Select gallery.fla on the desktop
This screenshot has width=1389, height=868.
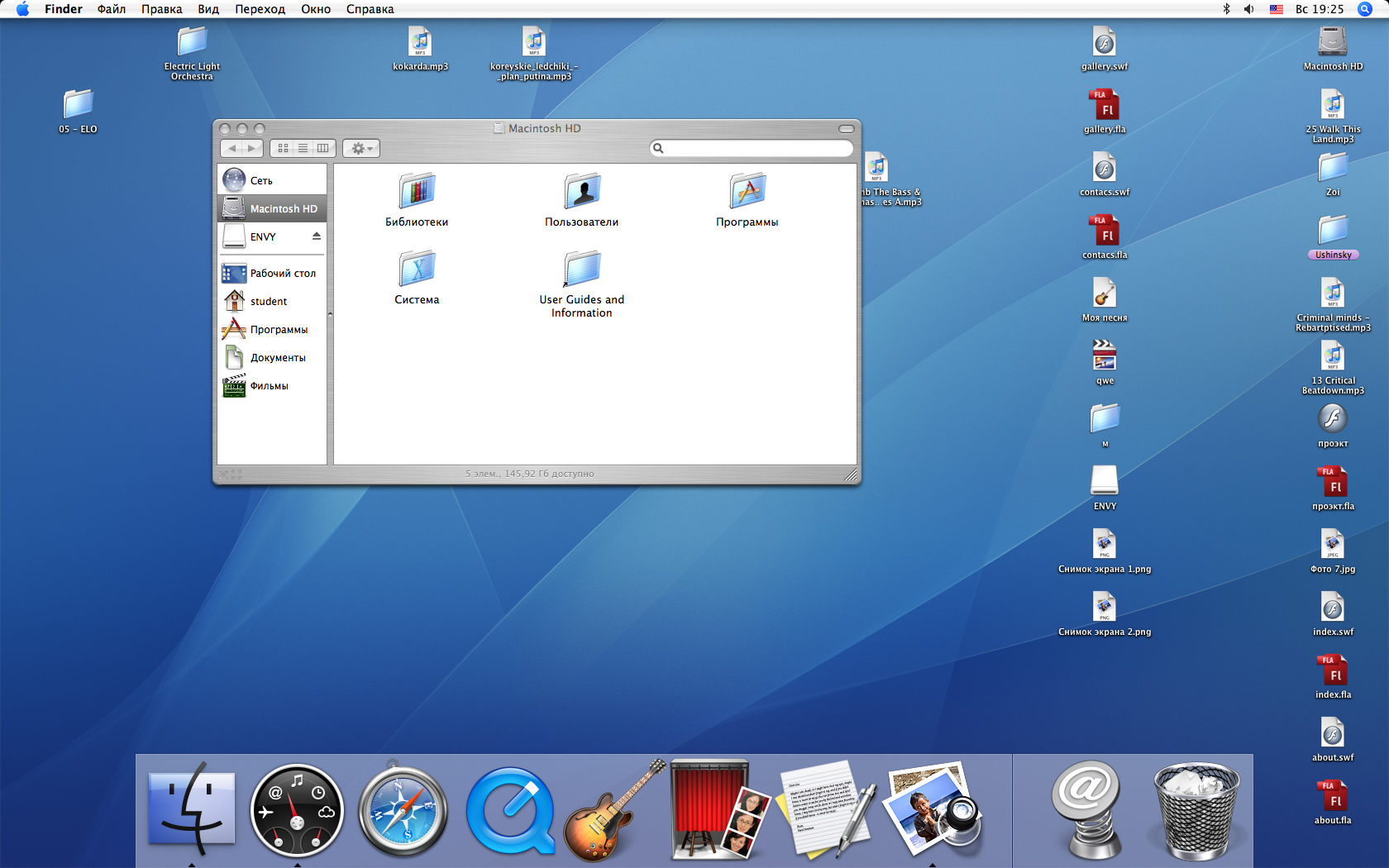point(1105,112)
